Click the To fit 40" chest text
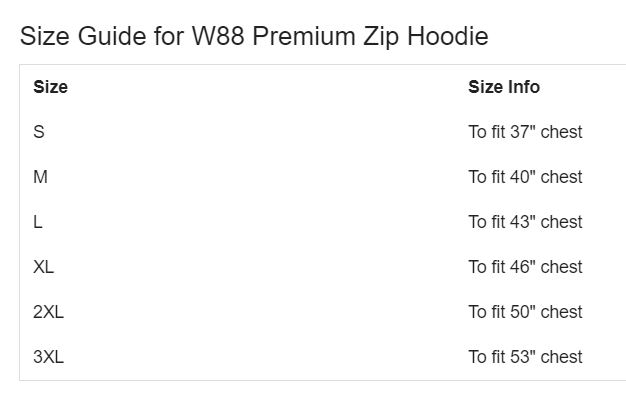 pyautogui.click(x=525, y=177)
